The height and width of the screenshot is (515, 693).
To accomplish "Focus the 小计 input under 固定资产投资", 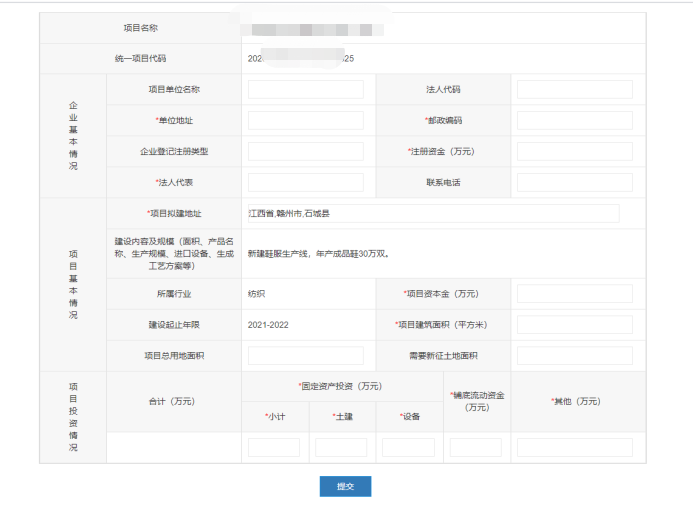I will pos(274,448).
